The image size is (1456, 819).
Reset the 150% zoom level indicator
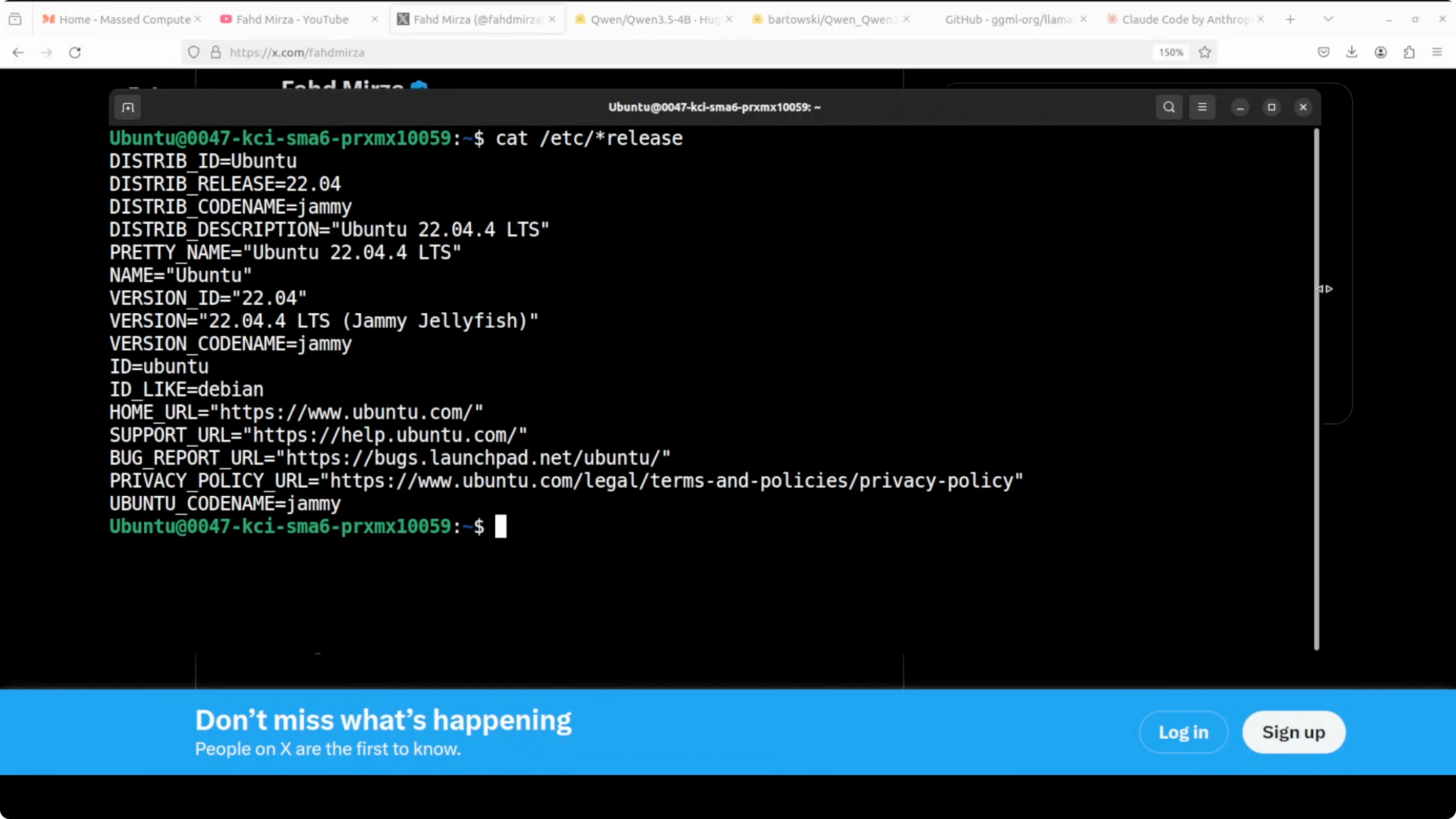click(x=1171, y=53)
